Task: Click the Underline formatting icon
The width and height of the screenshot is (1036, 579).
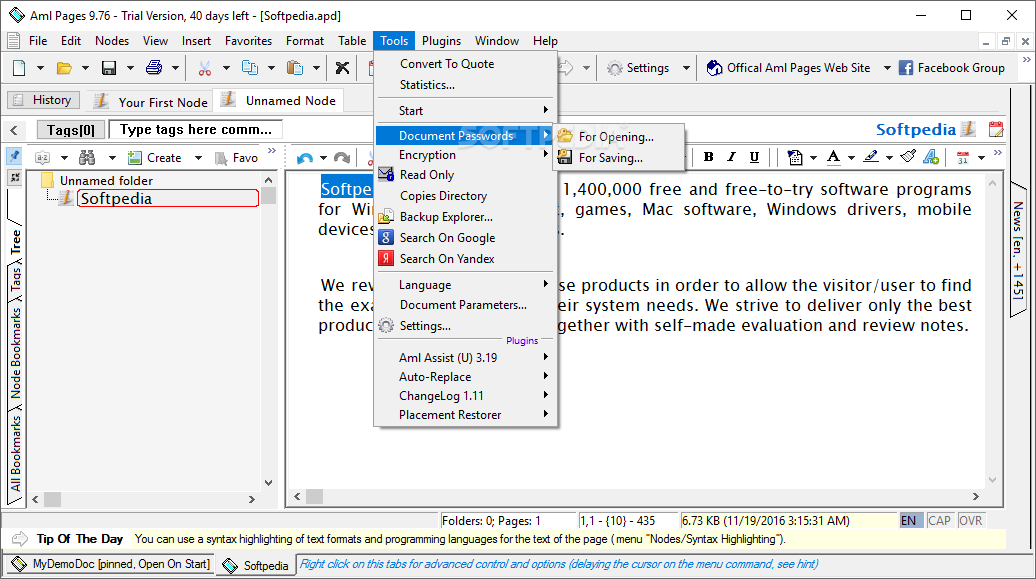Action: (754, 157)
